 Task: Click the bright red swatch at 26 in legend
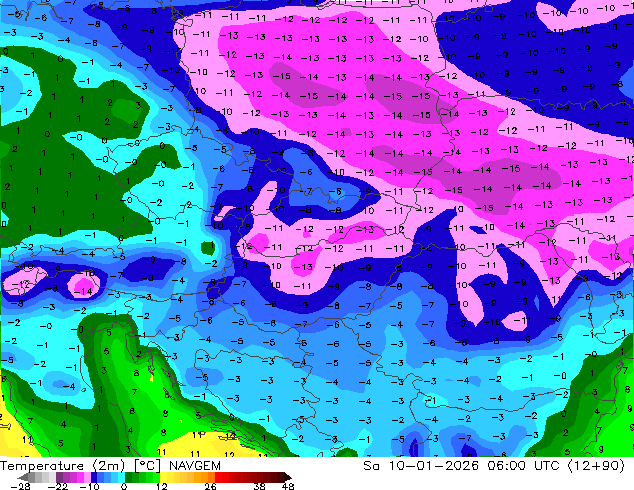pos(218,477)
